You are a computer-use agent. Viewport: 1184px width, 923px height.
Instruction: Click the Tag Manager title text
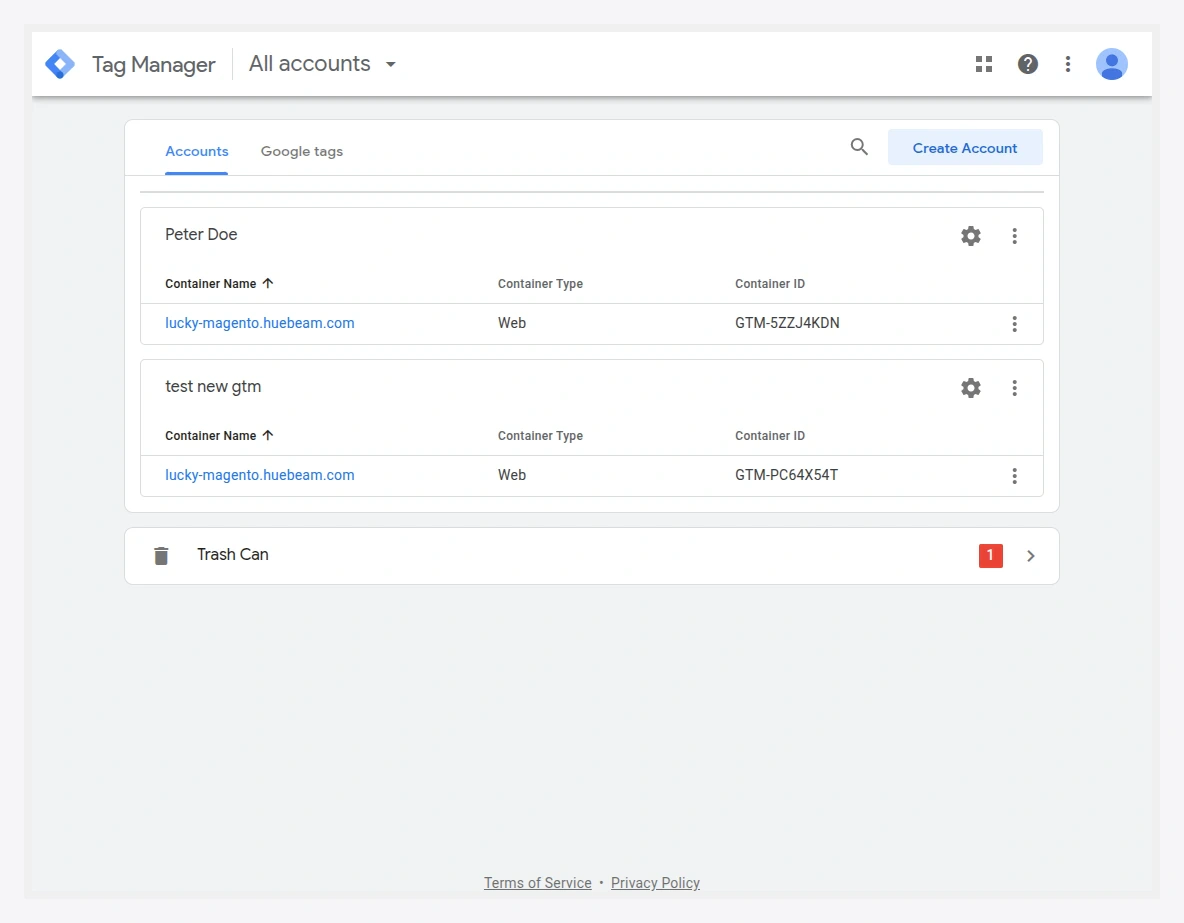tap(153, 64)
